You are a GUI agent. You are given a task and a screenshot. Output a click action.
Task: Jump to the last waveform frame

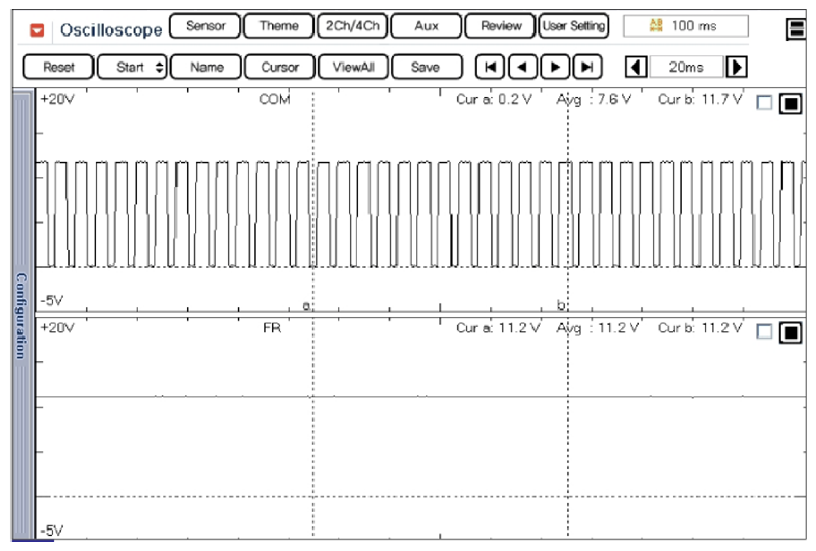(587, 68)
